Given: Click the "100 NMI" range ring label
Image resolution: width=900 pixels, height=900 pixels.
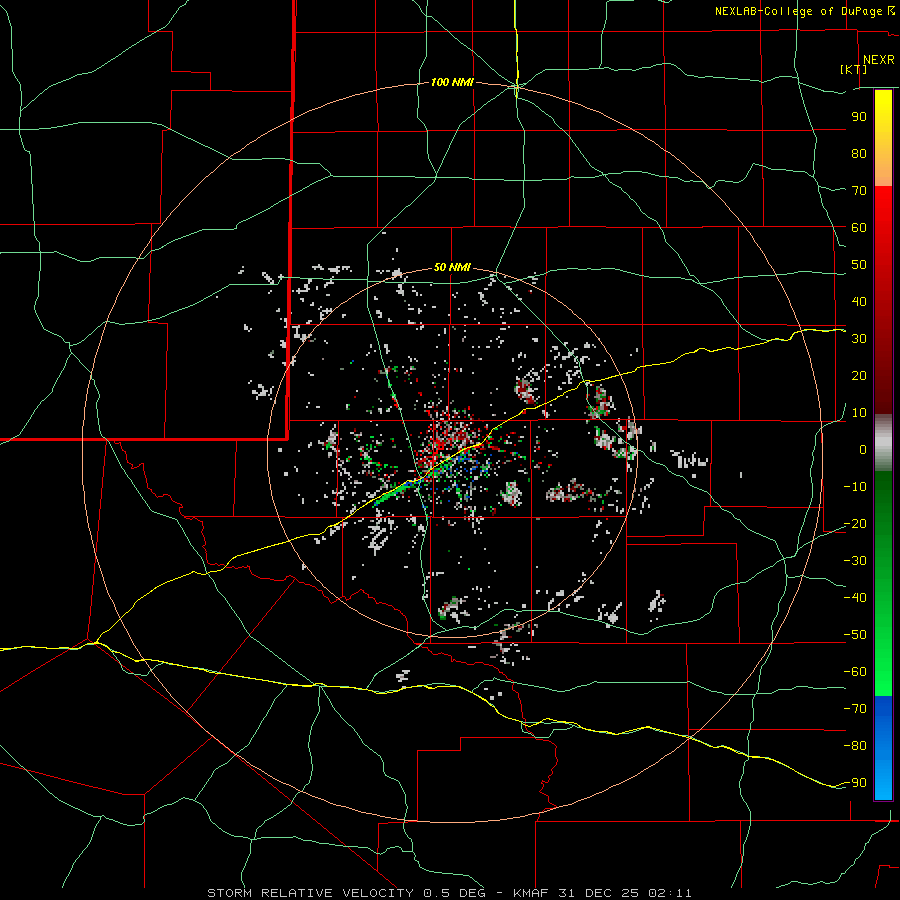Looking at the screenshot, I should 452,83.
